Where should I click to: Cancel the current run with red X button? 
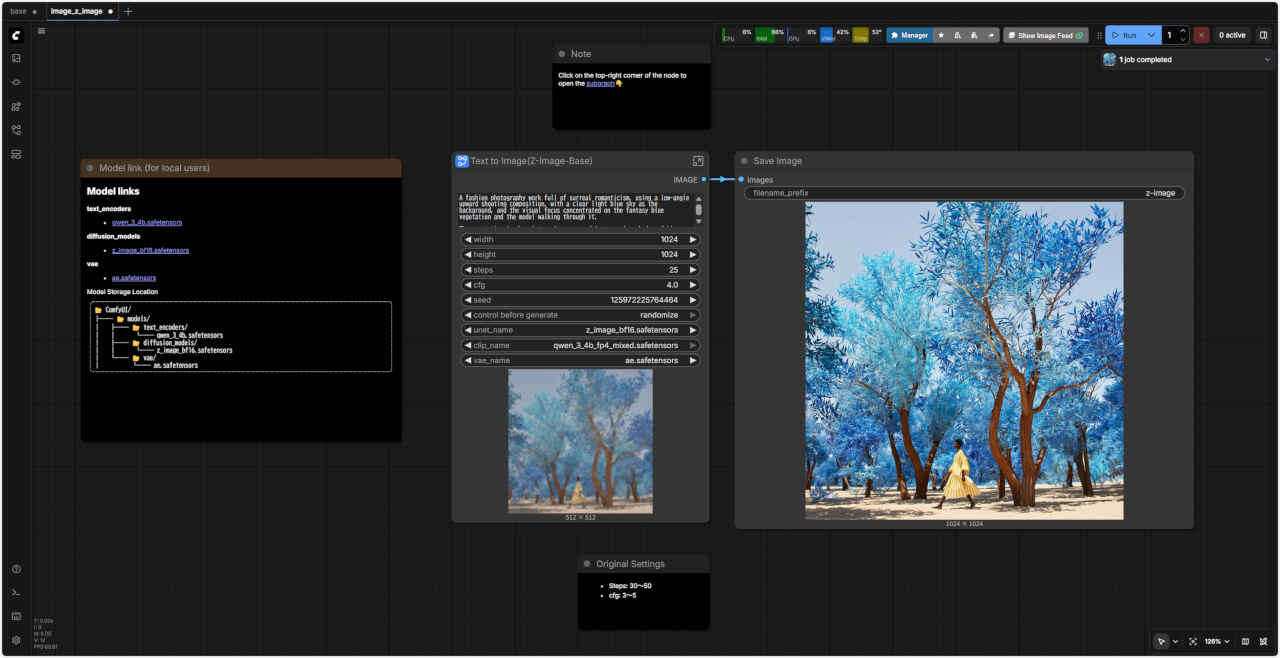click(1201, 35)
